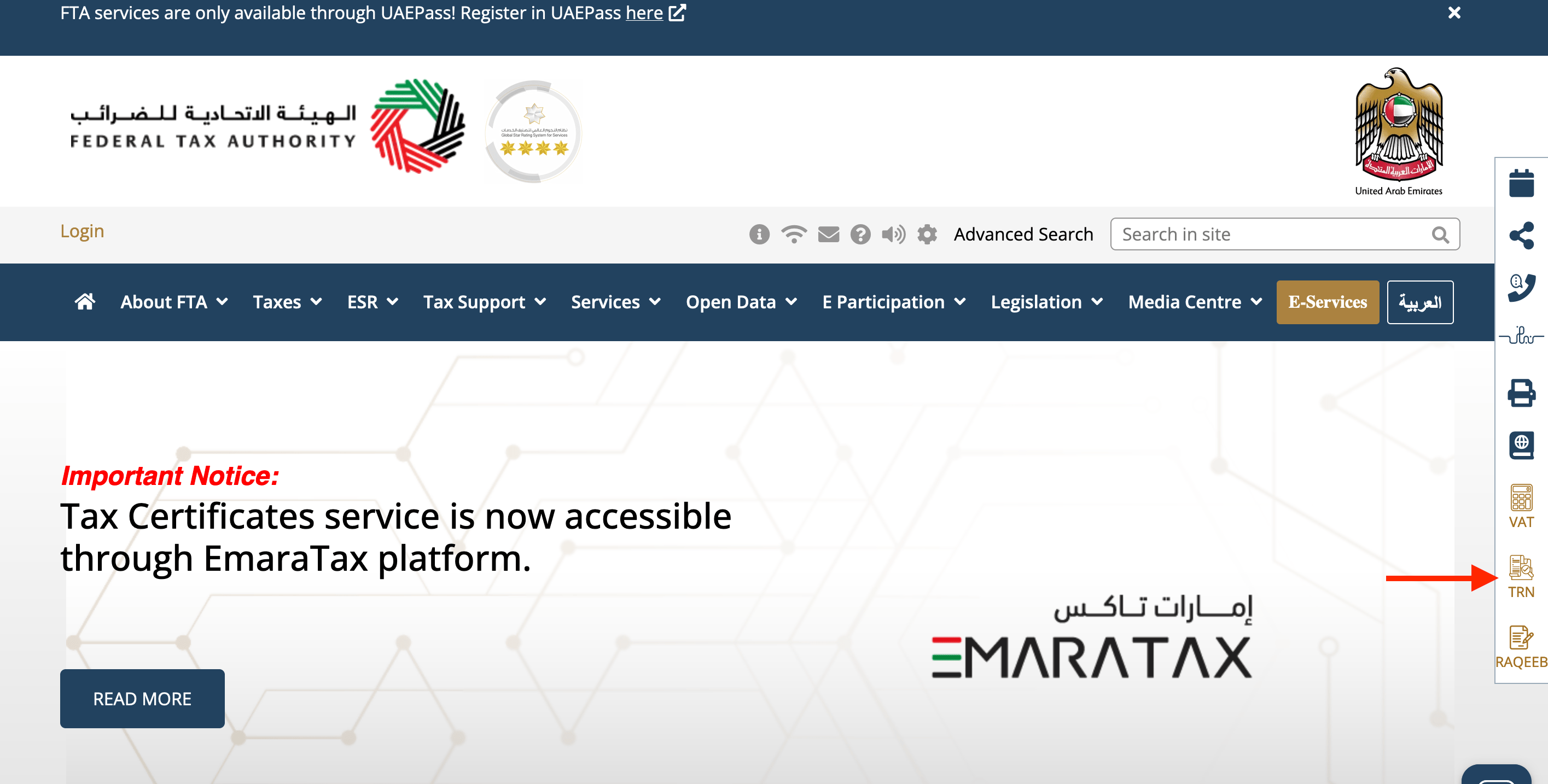Image resolution: width=1548 pixels, height=784 pixels.
Task: Click the E-Services button
Action: coord(1327,302)
